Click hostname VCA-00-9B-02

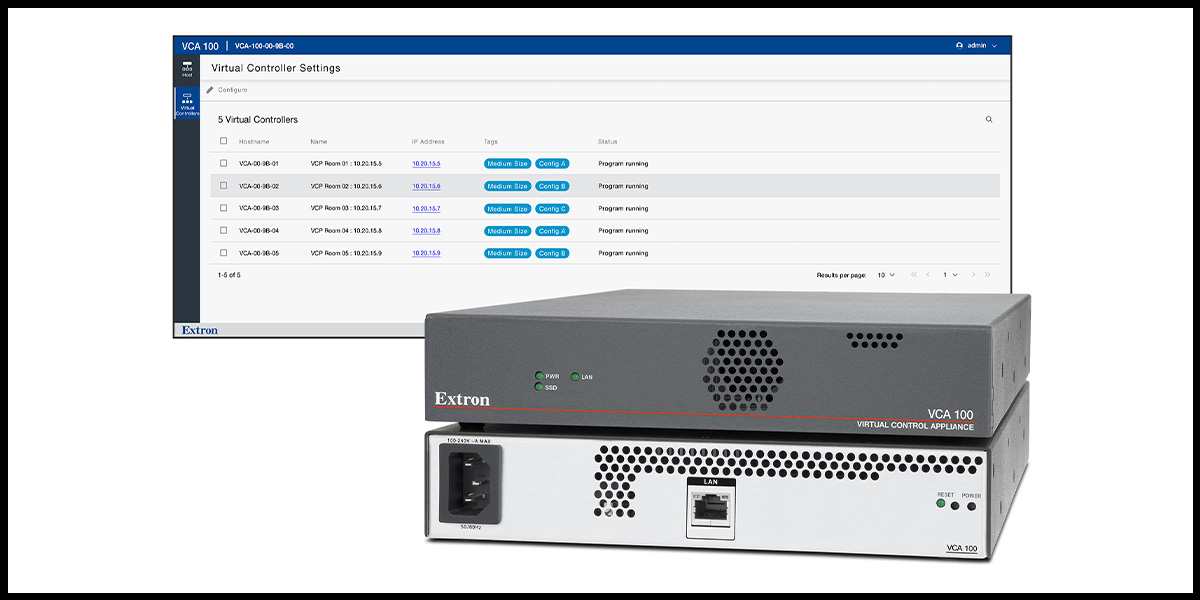coord(259,186)
